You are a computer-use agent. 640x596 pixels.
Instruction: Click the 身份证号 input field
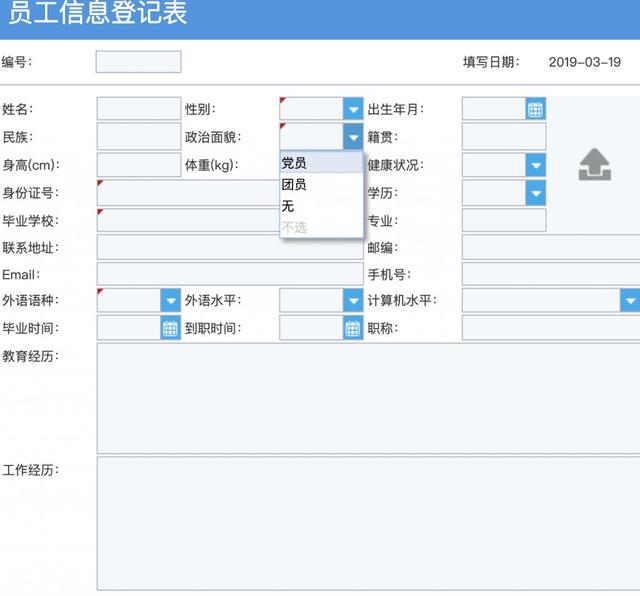coord(189,193)
